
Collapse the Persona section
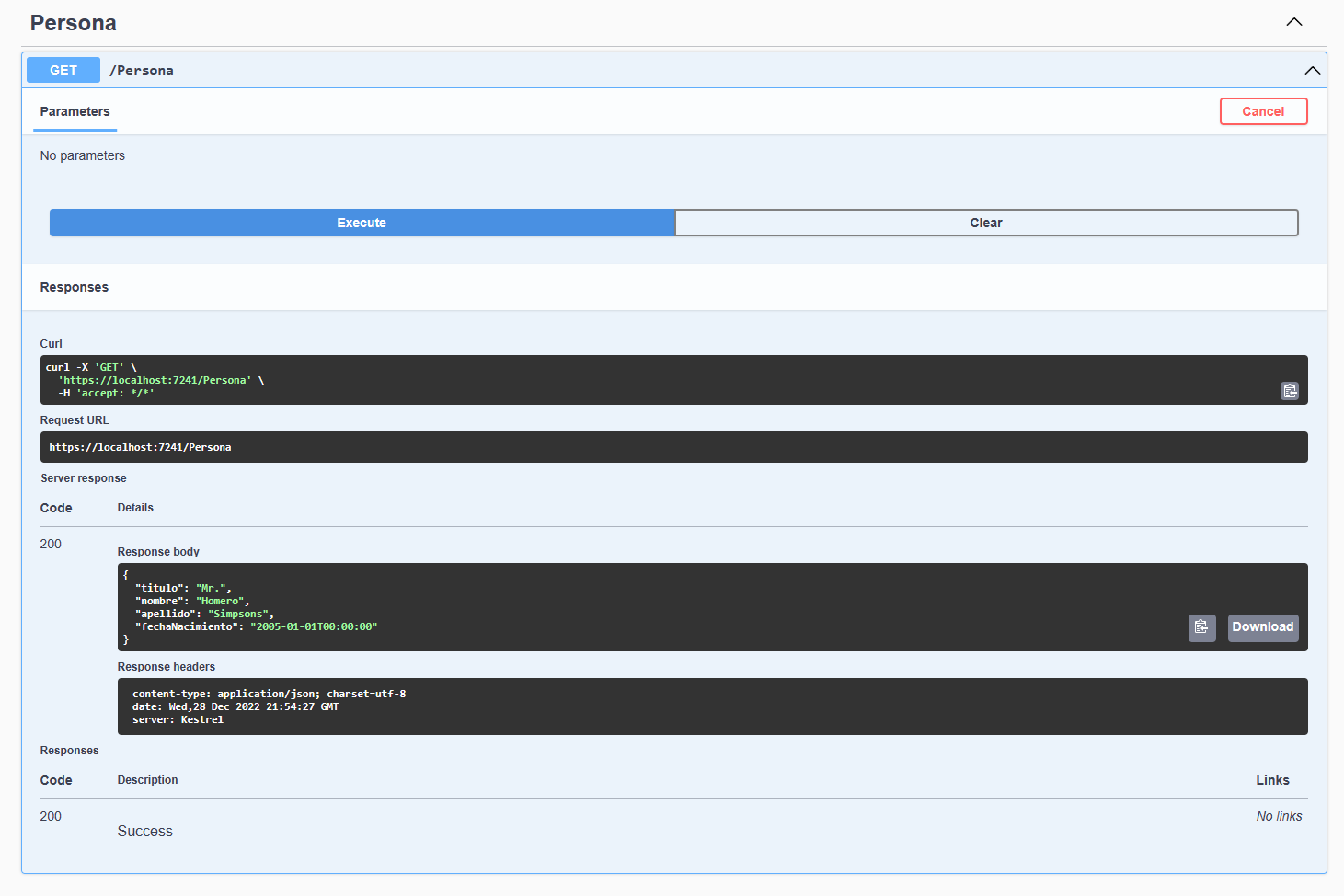(1293, 22)
